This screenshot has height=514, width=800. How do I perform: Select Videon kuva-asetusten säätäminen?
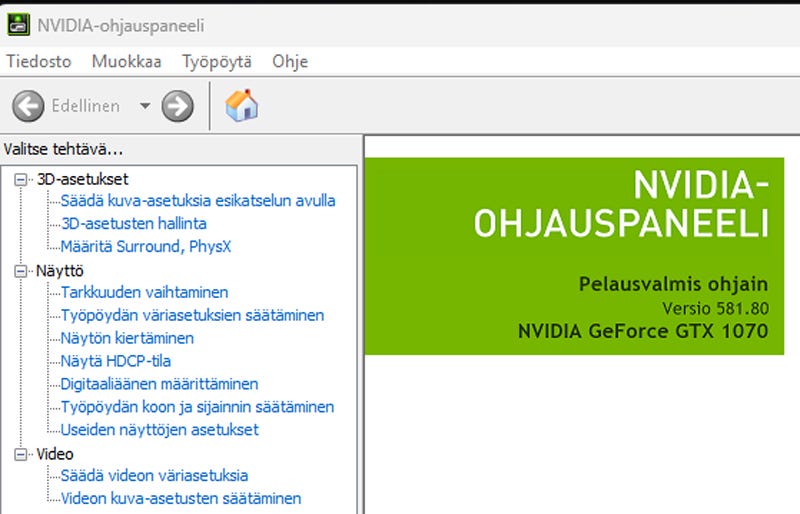[x=181, y=498]
